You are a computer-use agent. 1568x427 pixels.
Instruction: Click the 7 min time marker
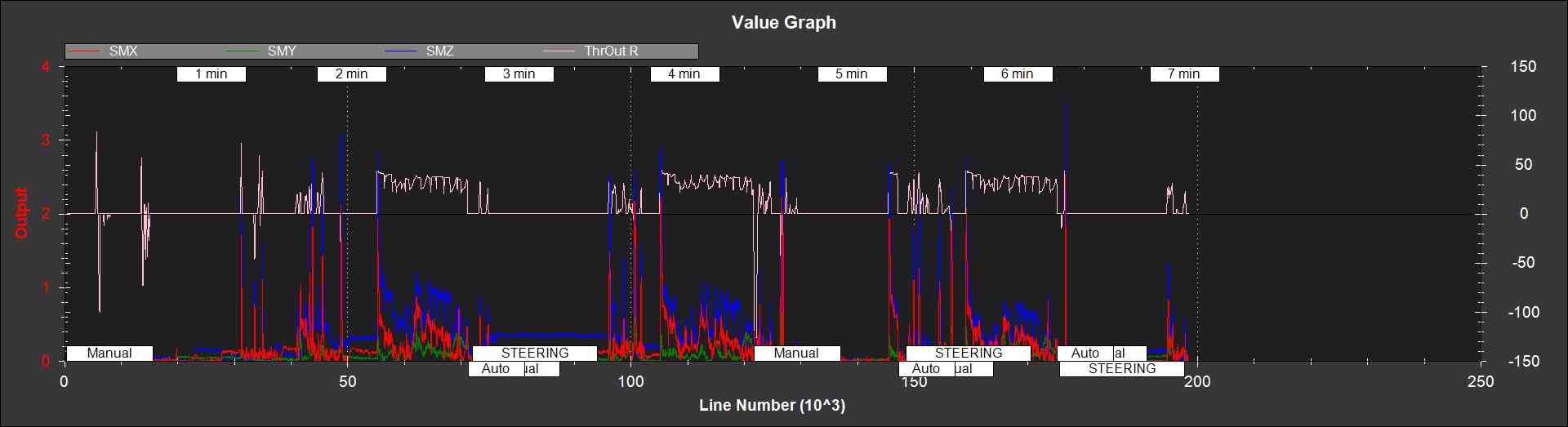pos(1184,74)
